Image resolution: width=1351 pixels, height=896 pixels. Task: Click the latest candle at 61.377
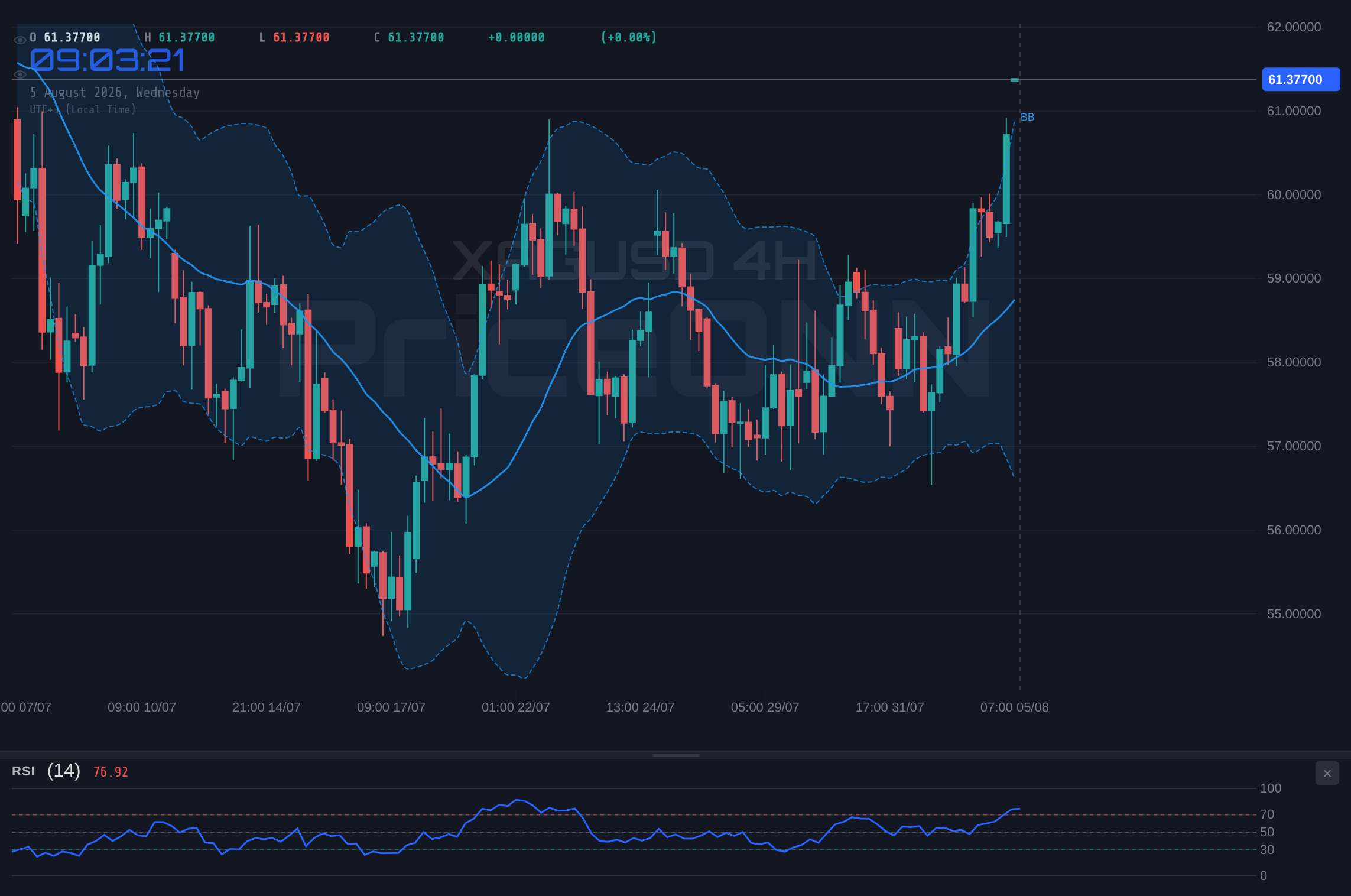[x=1015, y=80]
